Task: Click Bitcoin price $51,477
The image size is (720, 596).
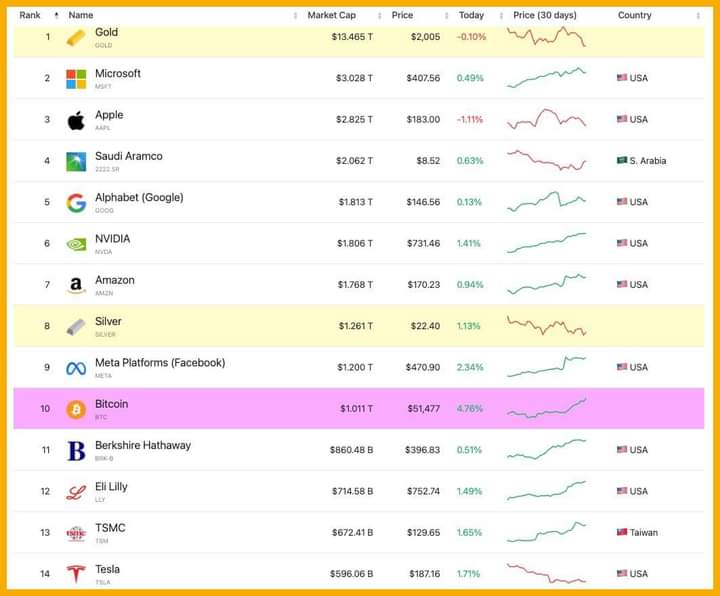Action: click(x=424, y=409)
